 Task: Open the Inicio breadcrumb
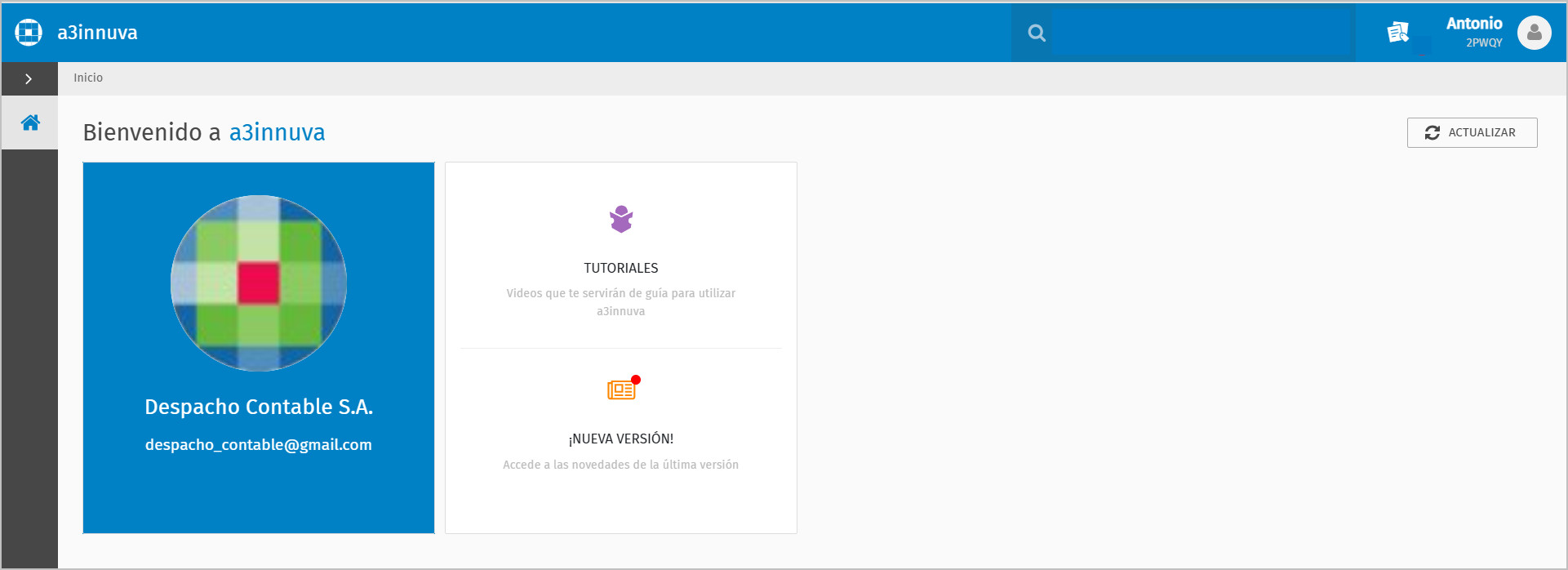[88, 78]
